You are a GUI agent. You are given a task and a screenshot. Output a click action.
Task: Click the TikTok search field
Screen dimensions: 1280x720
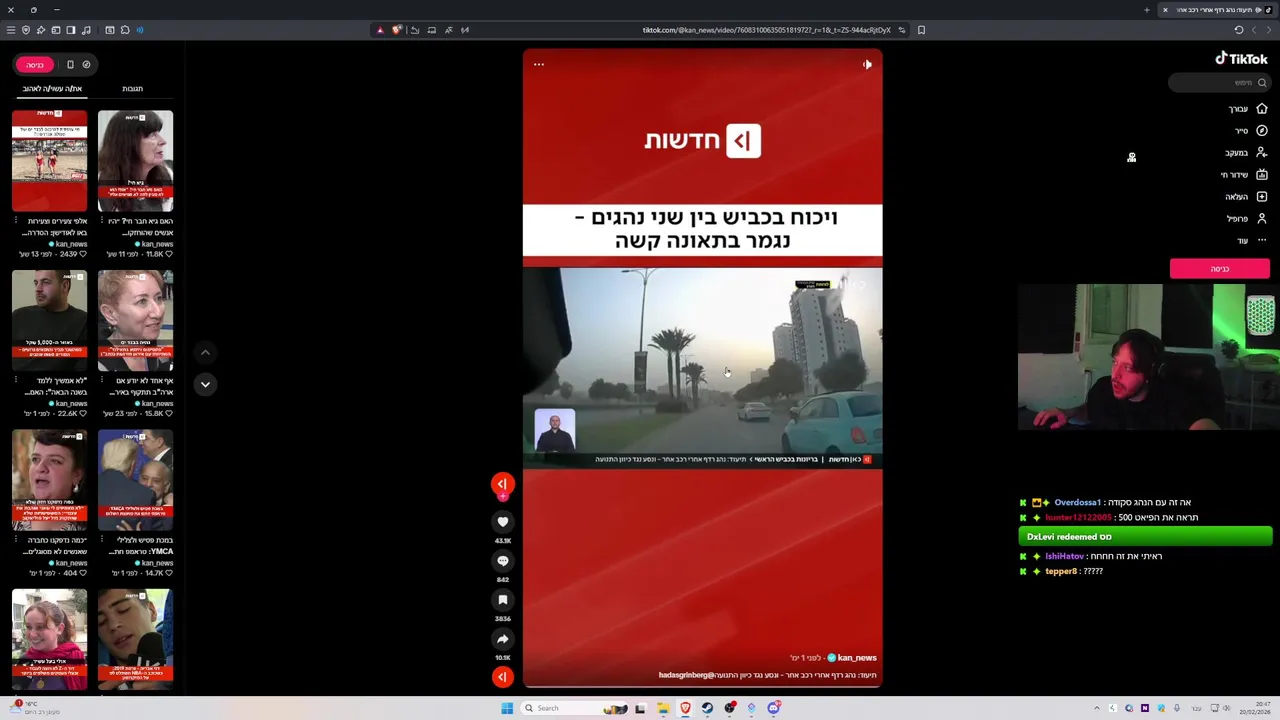[x=1218, y=83]
